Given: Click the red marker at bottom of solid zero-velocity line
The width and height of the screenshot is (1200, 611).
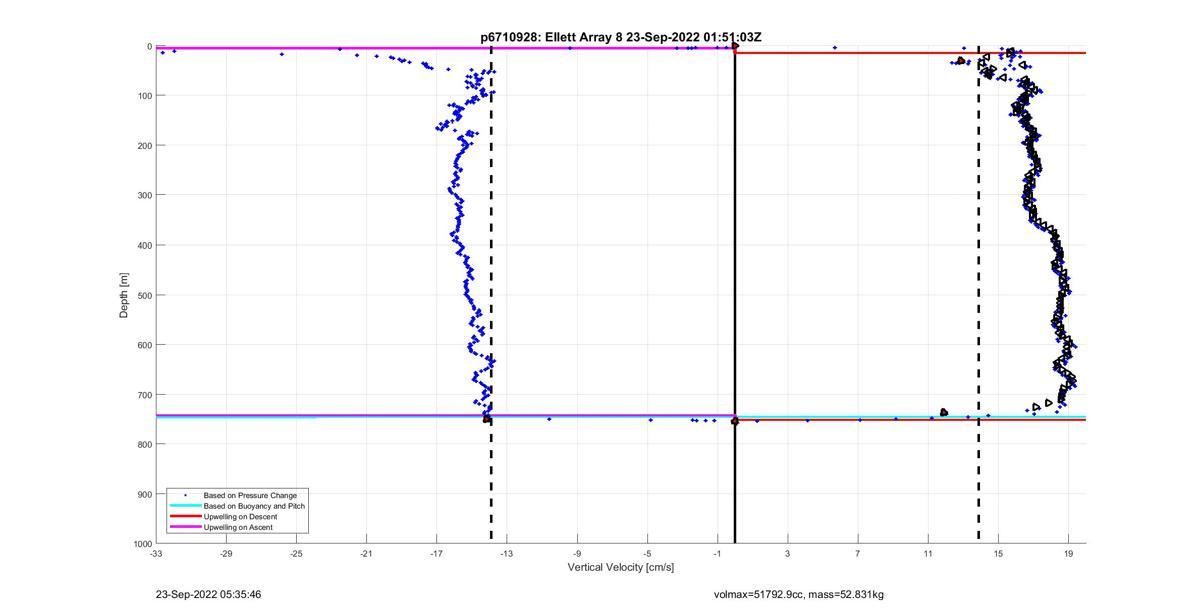Looking at the screenshot, I should tap(735, 421).
